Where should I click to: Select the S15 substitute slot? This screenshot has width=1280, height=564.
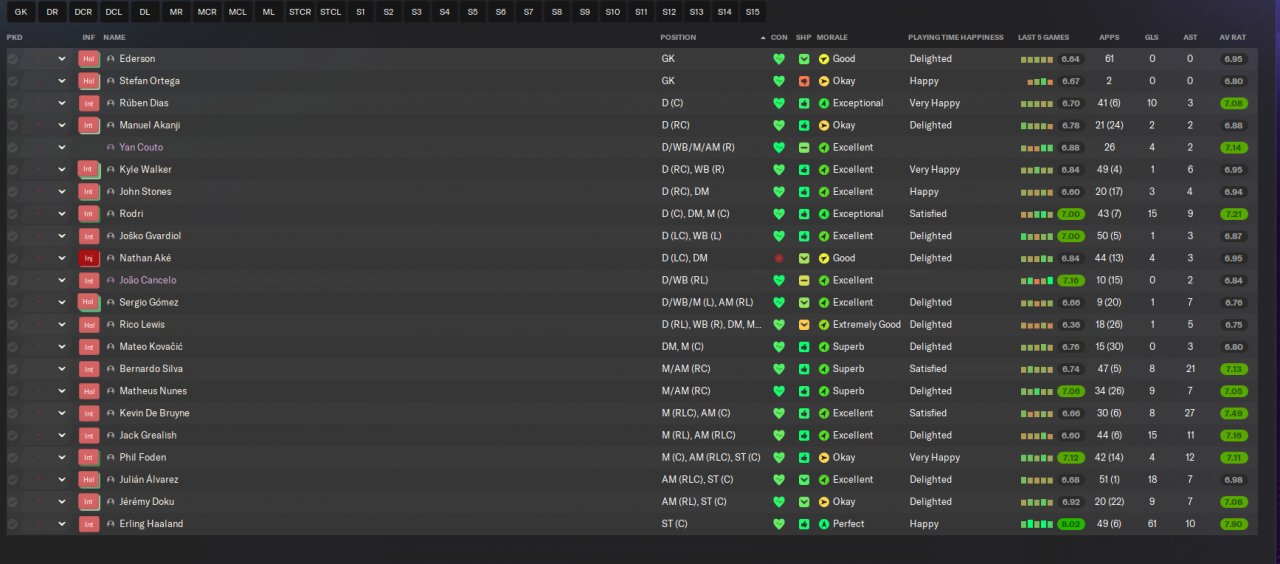(x=752, y=12)
